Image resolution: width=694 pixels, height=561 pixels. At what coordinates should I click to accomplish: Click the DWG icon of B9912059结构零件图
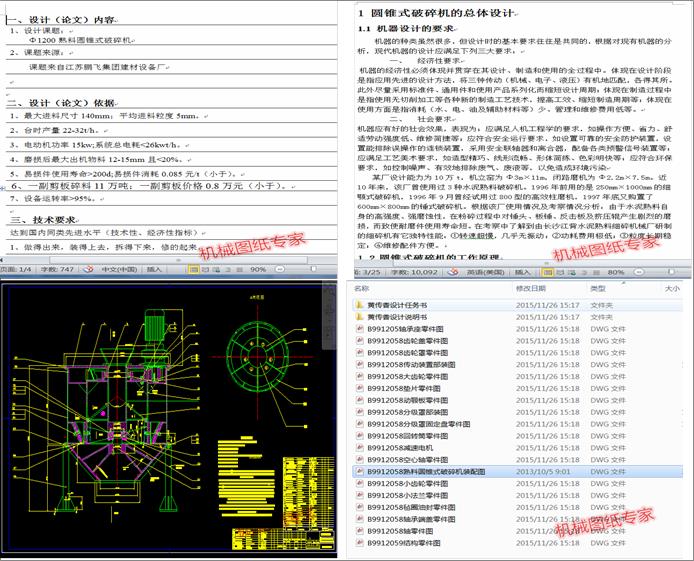(360, 543)
